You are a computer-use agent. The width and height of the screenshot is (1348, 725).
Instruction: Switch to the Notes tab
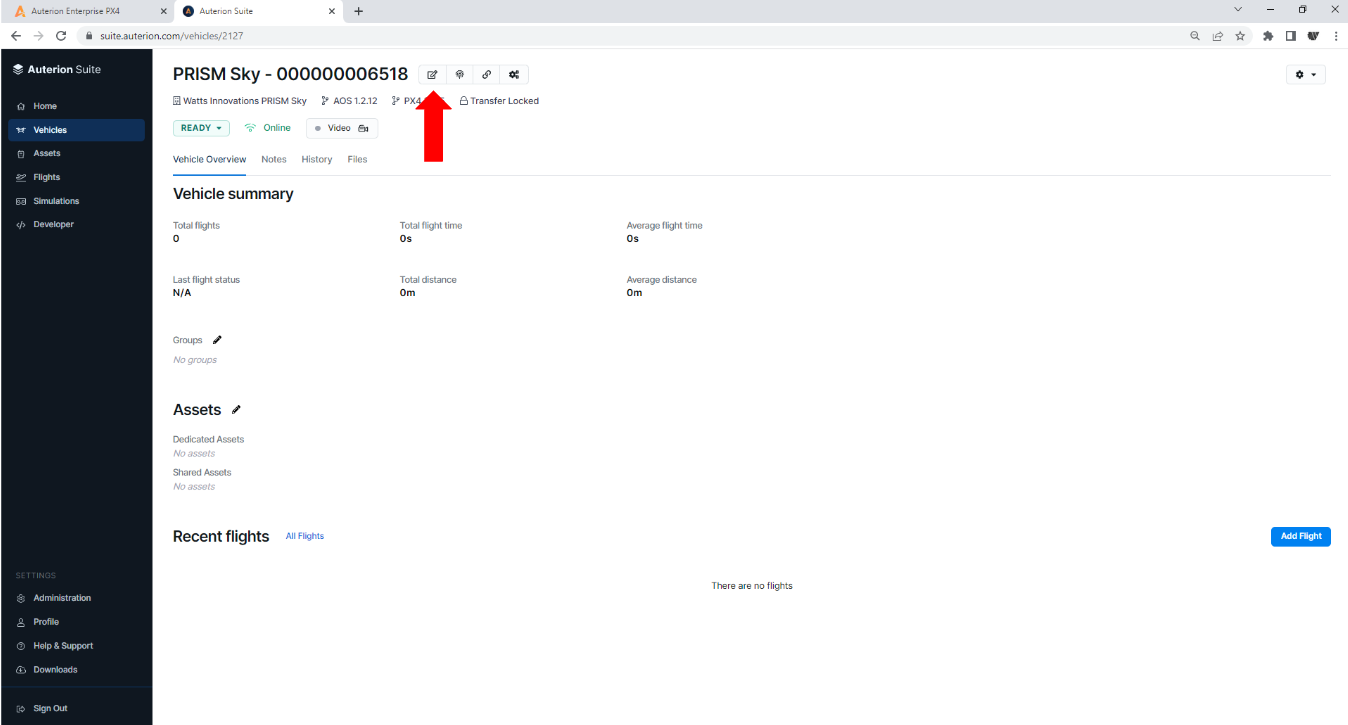click(273, 160)
